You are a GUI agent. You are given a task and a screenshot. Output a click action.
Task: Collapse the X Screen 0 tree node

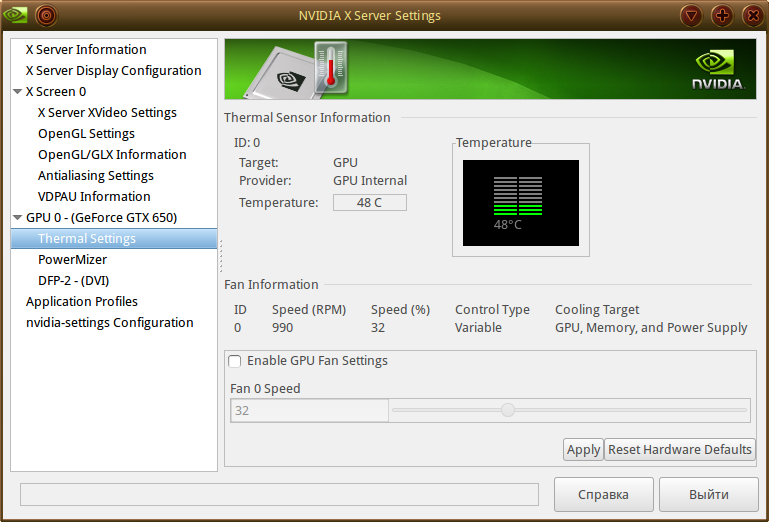[x=18, y=92]
